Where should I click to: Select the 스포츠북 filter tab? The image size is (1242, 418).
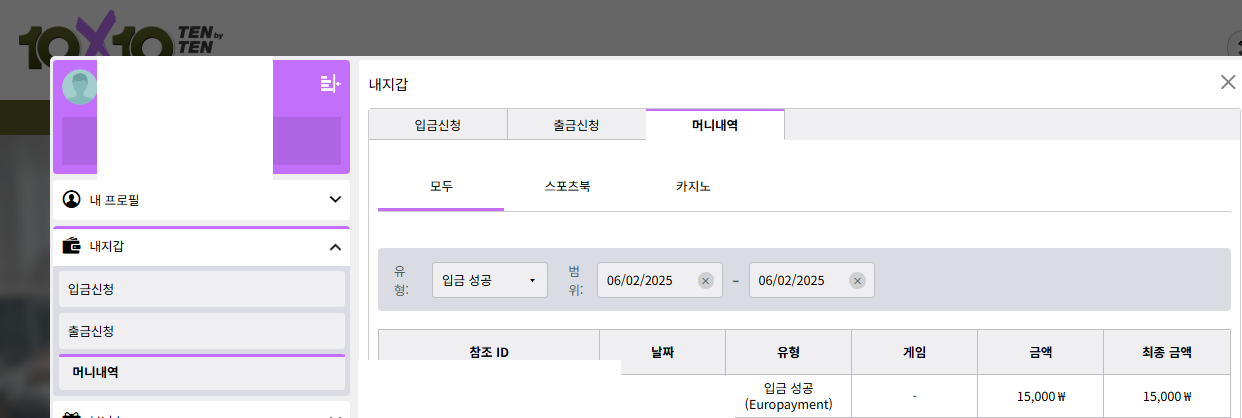(567, 187)
